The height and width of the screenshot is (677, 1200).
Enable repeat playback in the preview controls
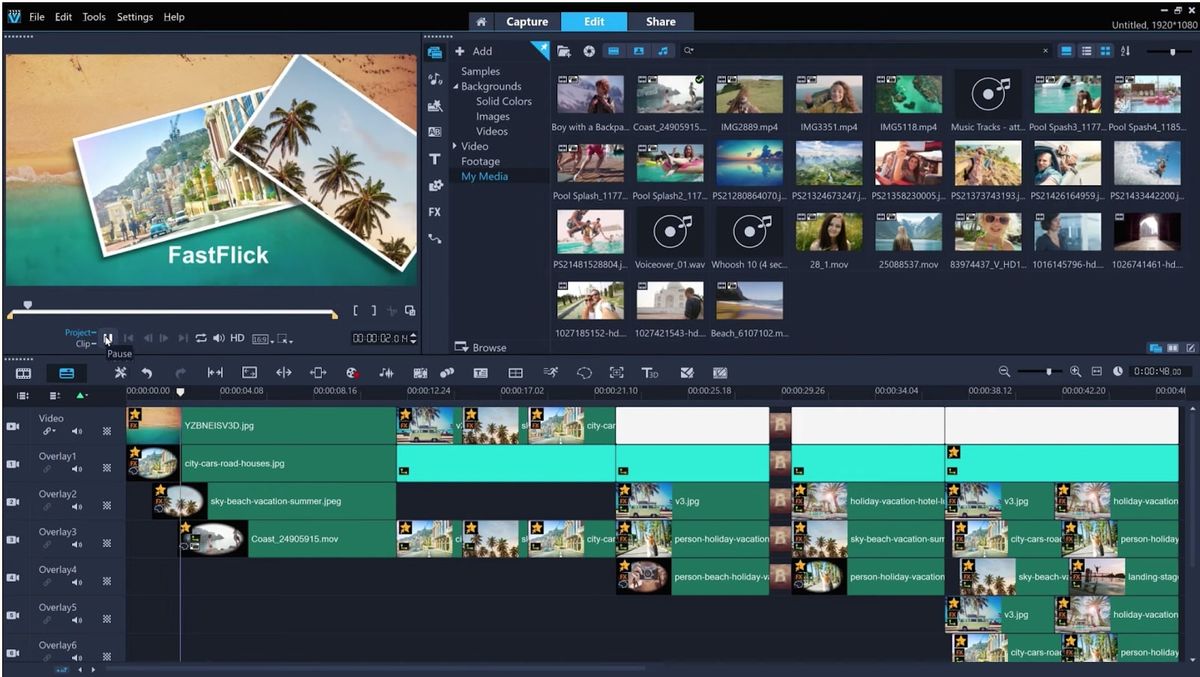click(199, 338)
